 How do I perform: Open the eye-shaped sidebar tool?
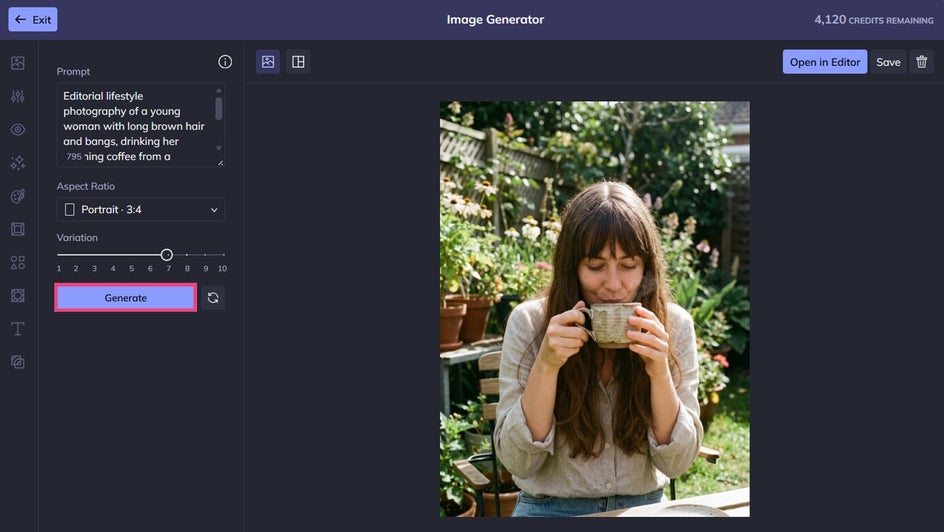[x=18, y=129]
